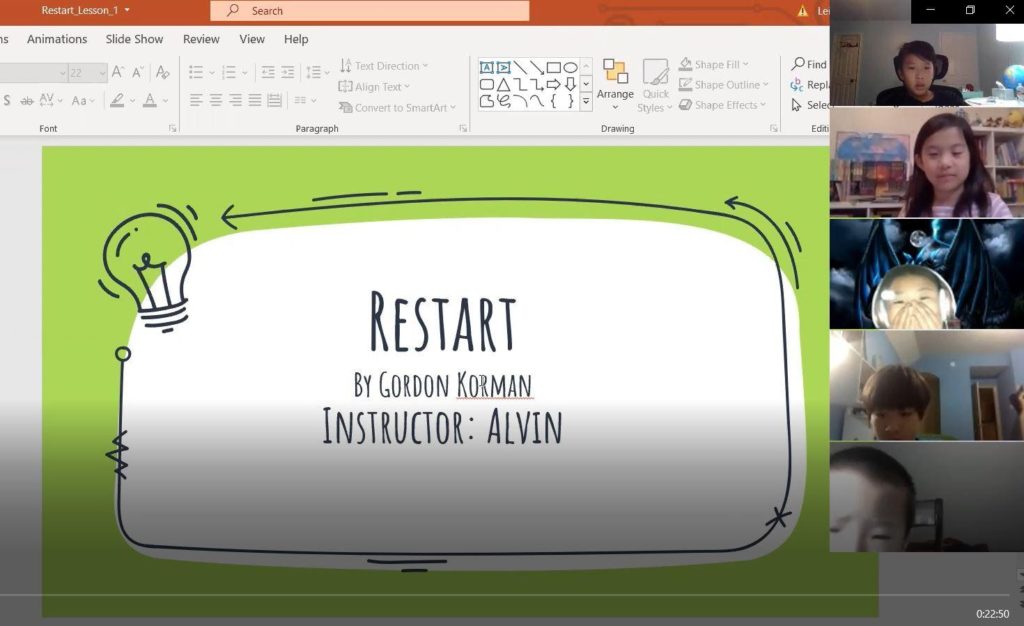Select the Scribble shape tool
Image resolution: width=1024 pixels, height=626 pixels.
(x=504, y=101)
